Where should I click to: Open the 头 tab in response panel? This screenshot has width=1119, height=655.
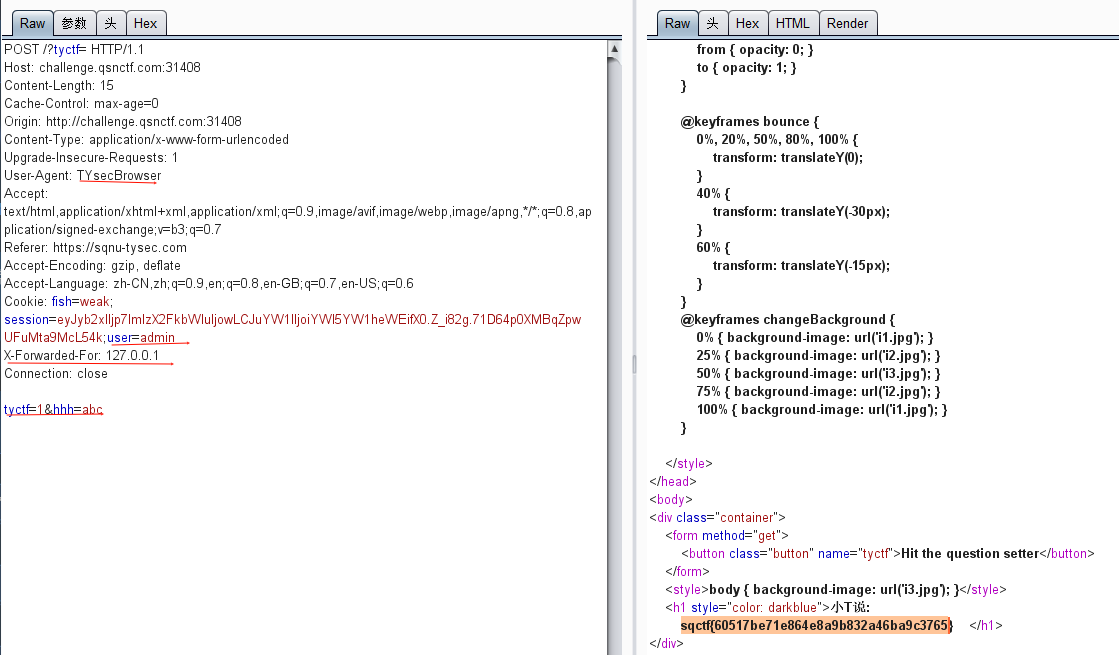[x=712, y=23]
